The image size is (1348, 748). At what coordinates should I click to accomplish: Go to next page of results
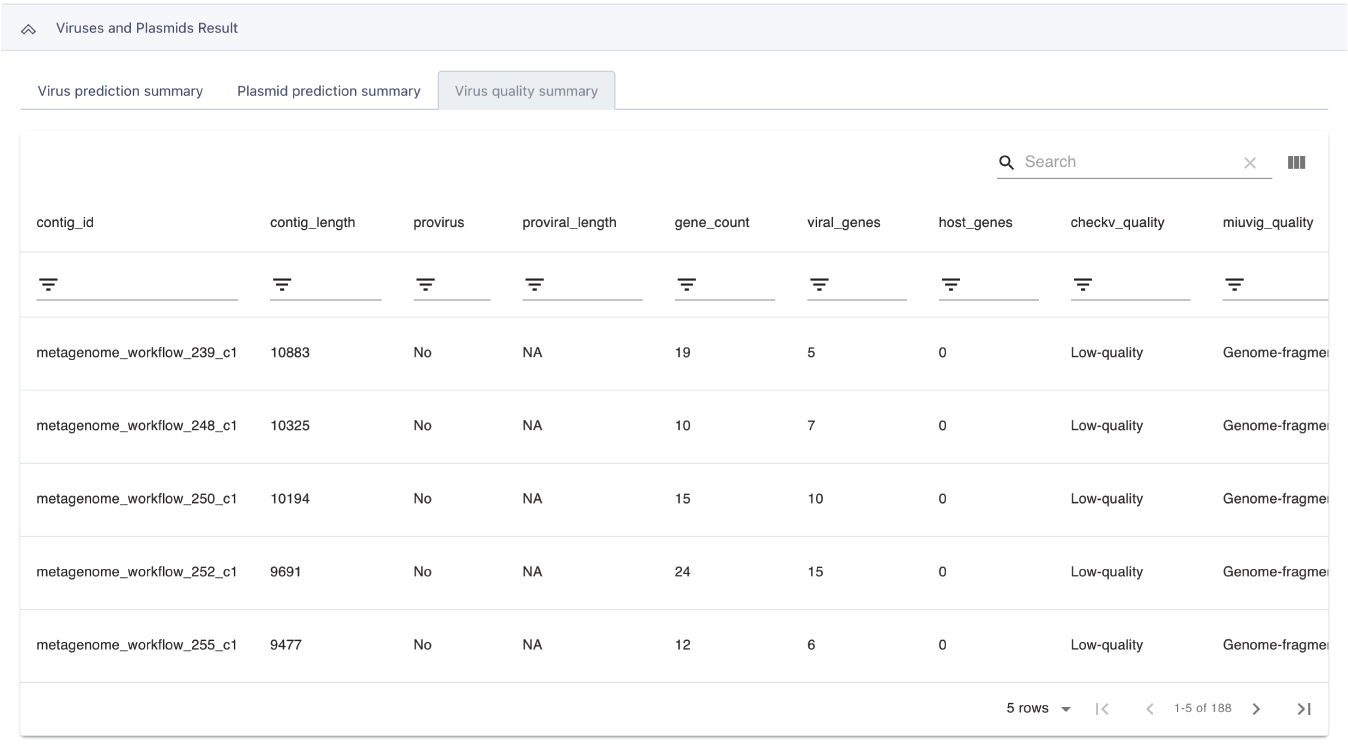coord(1256,709)
